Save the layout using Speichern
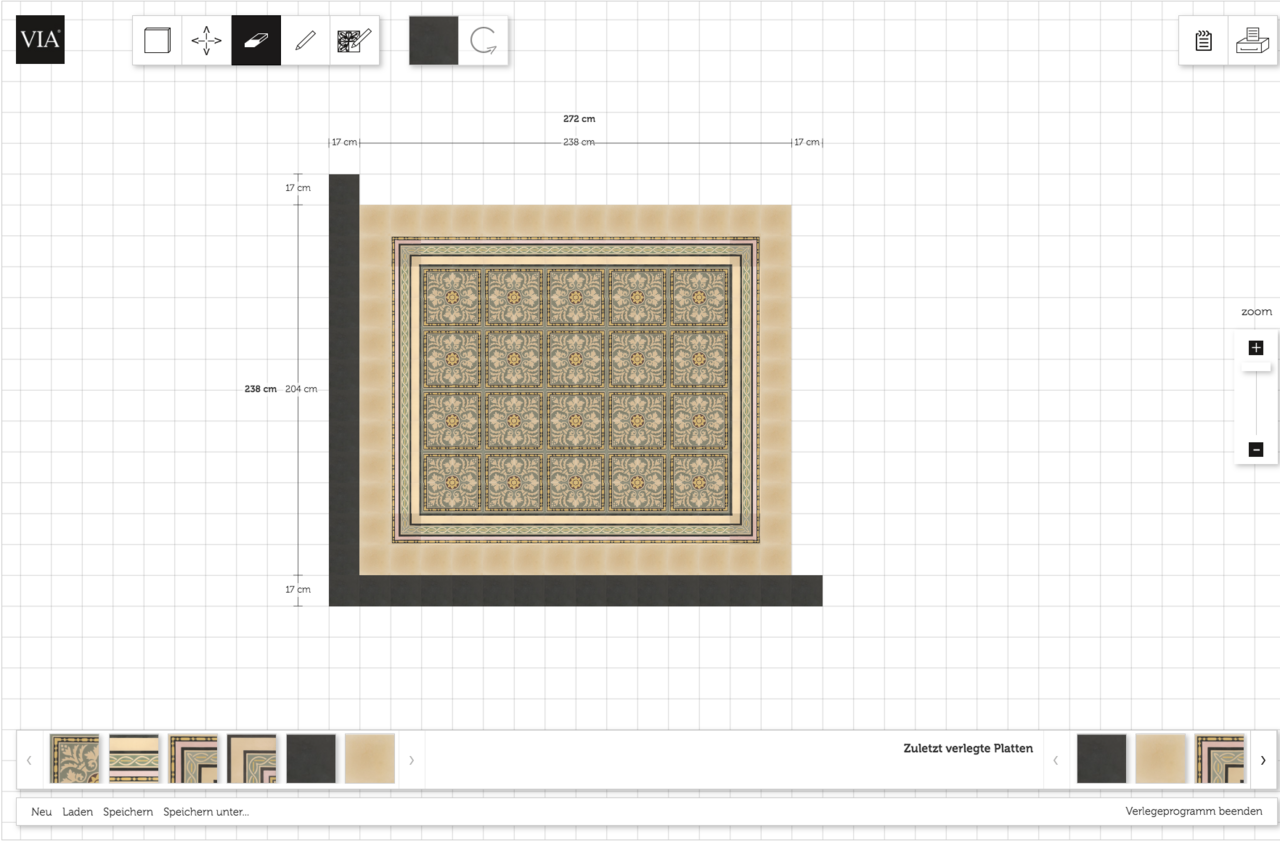 [x=127, y=811]
